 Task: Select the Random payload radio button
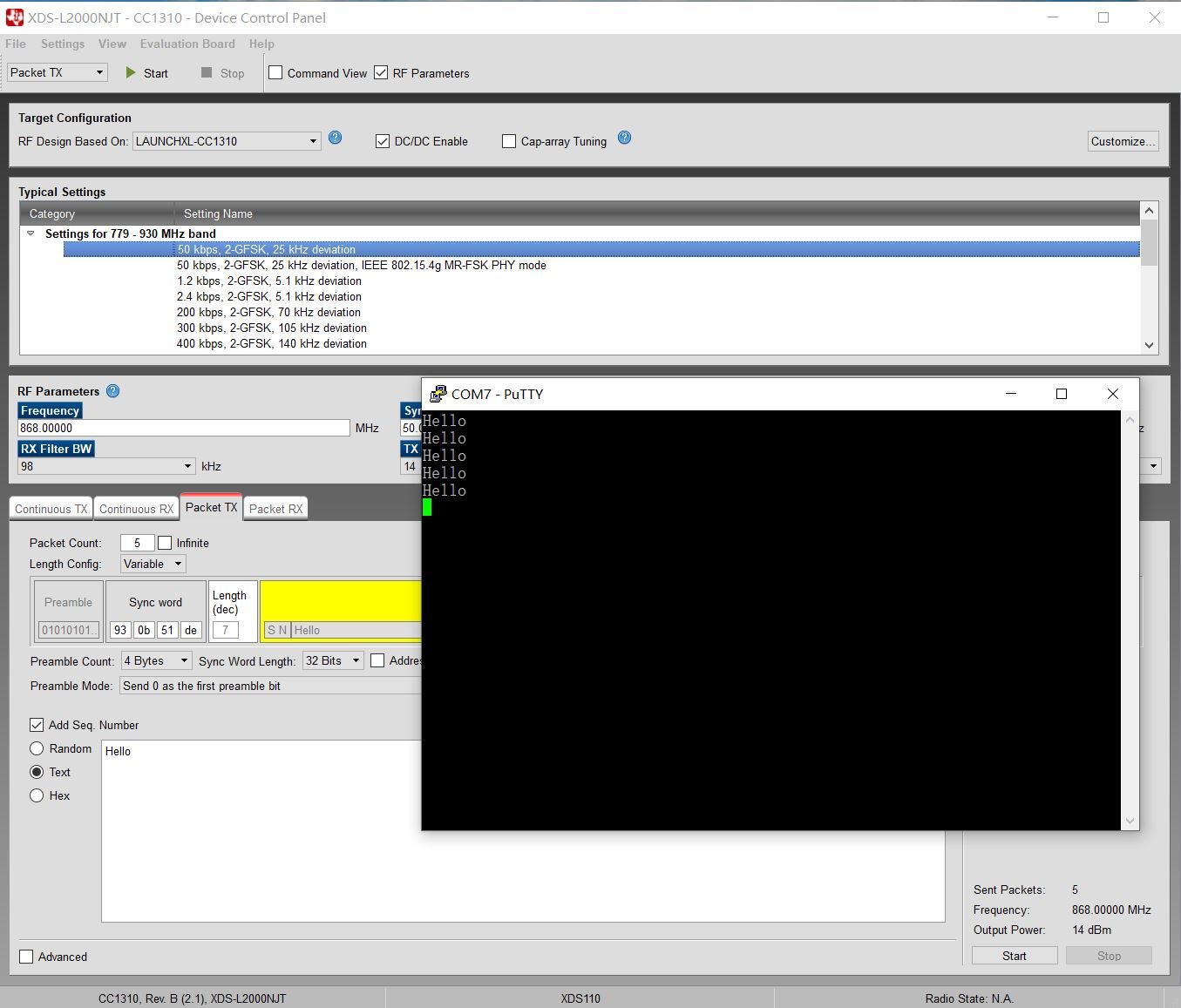pyautogui.click(x=37, y=748)
